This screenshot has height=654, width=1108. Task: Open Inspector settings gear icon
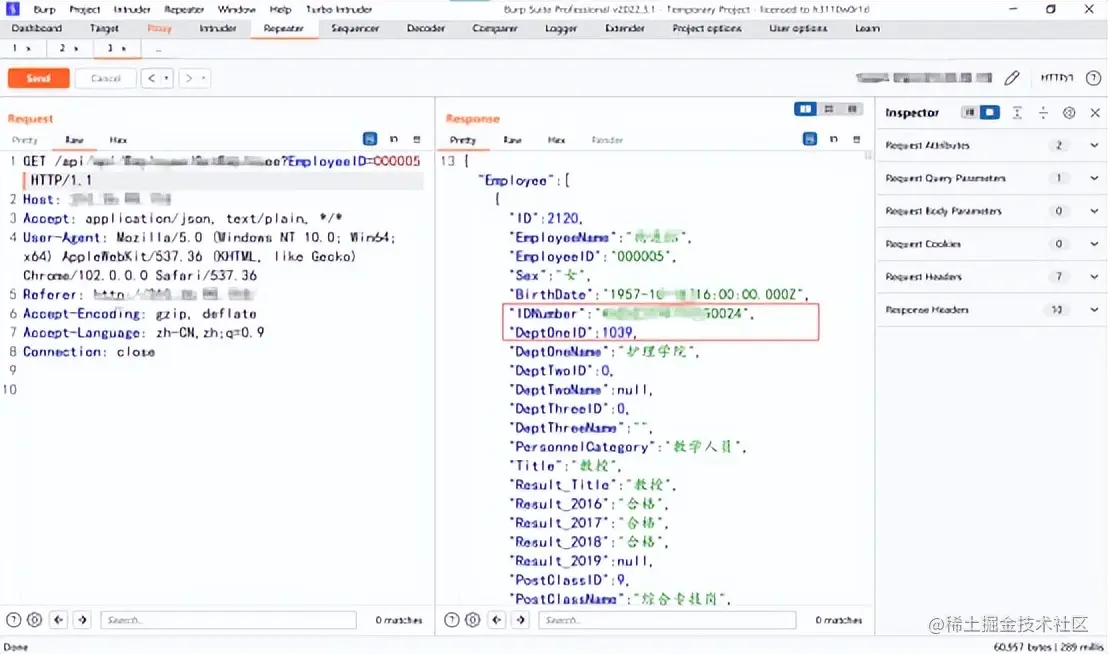click(x=1069, y=112)
